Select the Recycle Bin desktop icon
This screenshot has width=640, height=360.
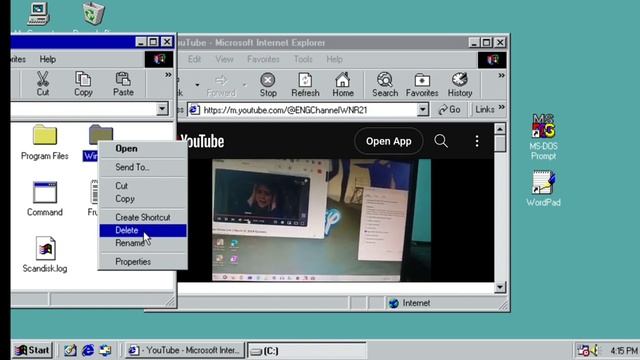93,13
